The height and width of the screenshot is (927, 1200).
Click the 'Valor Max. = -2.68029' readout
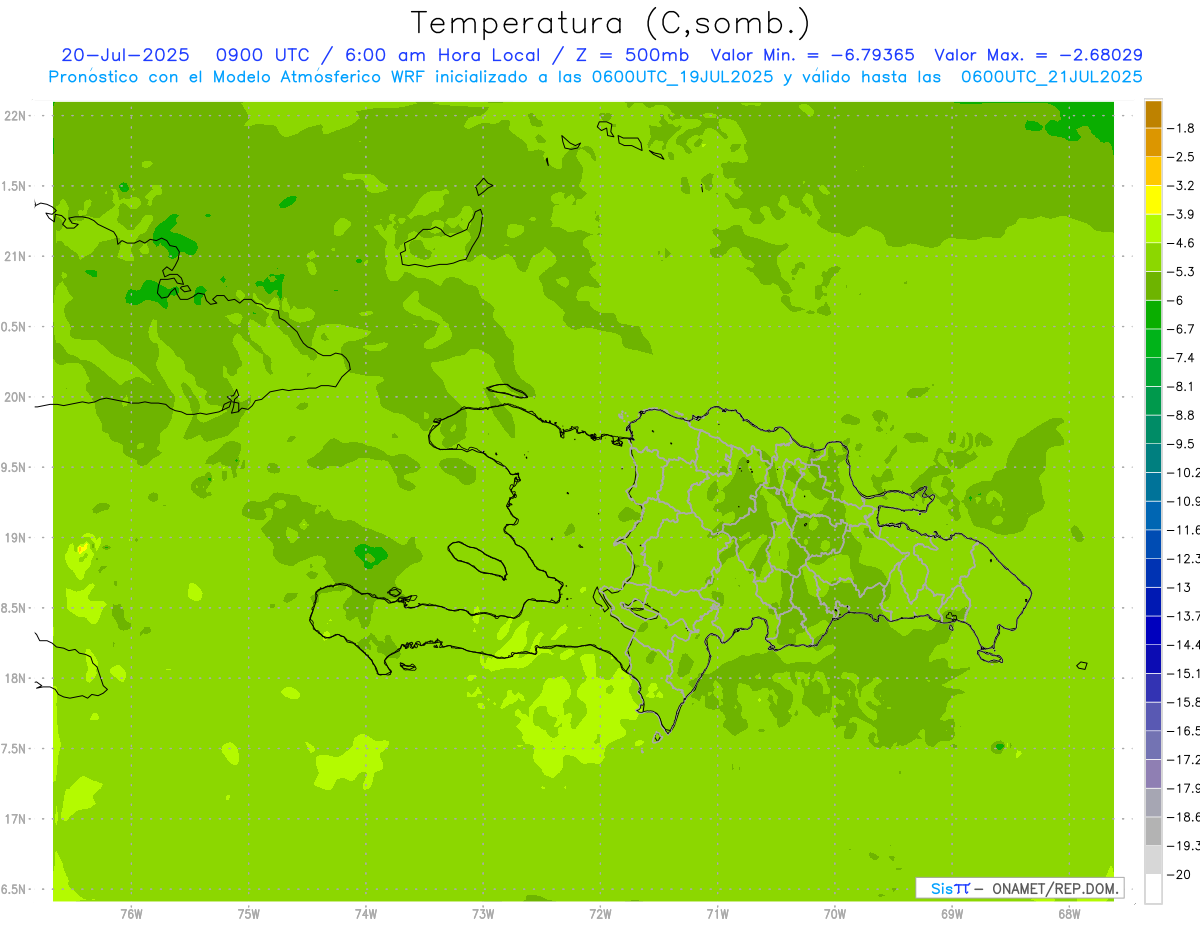(x=1038, y=55)
